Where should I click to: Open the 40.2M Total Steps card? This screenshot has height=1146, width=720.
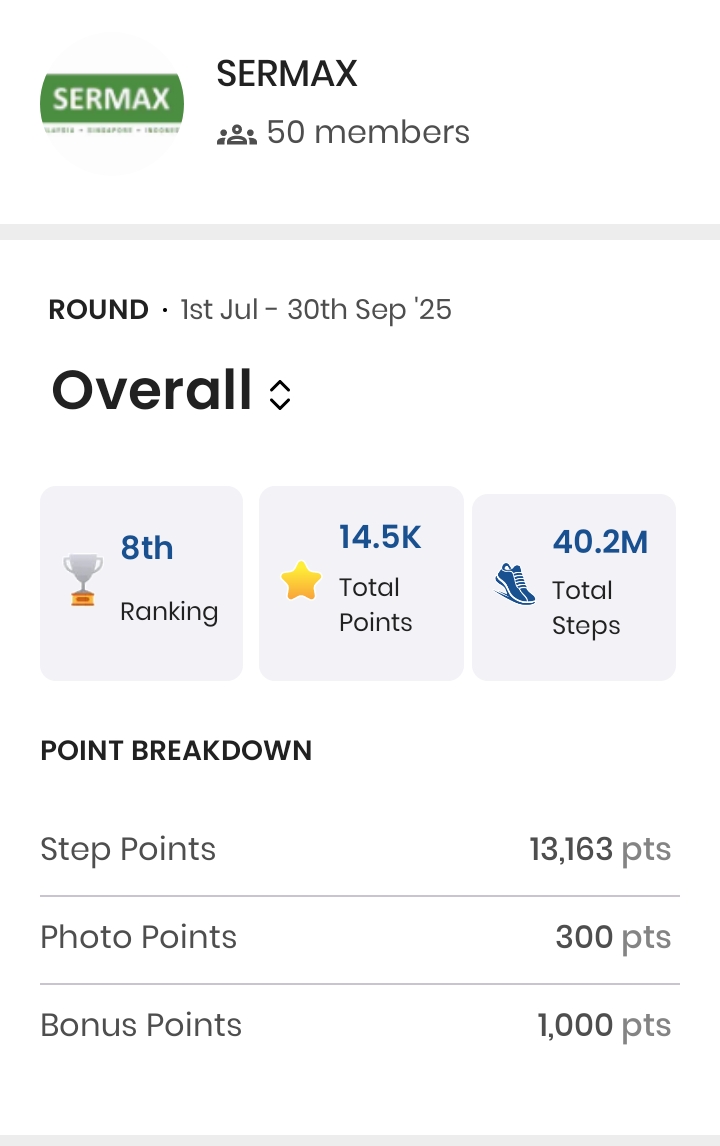(574, 587)
